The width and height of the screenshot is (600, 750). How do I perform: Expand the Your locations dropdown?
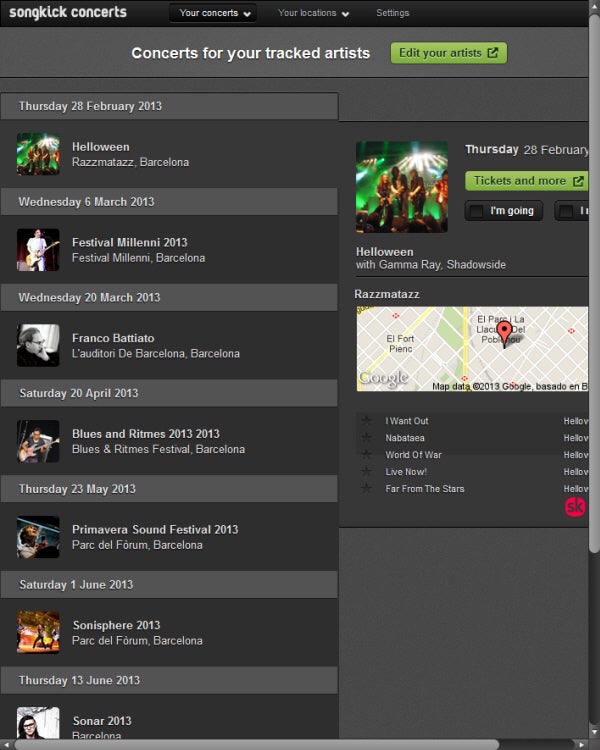(313, 13)
